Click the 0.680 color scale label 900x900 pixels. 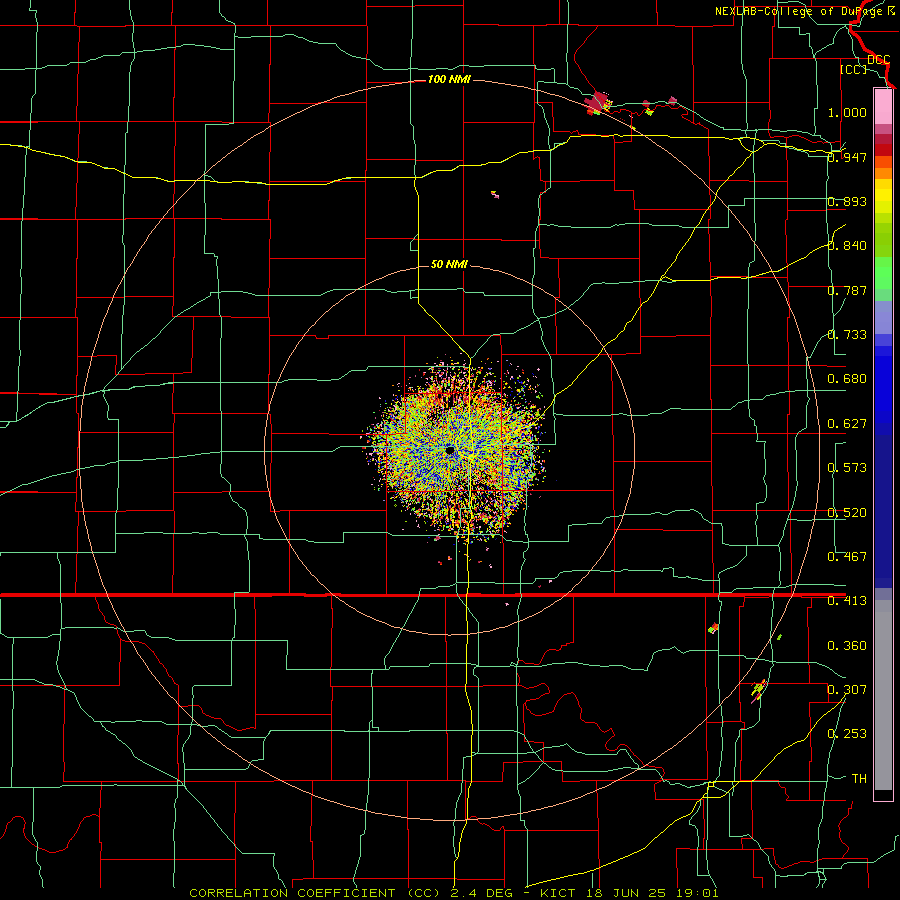click(847, 379)
